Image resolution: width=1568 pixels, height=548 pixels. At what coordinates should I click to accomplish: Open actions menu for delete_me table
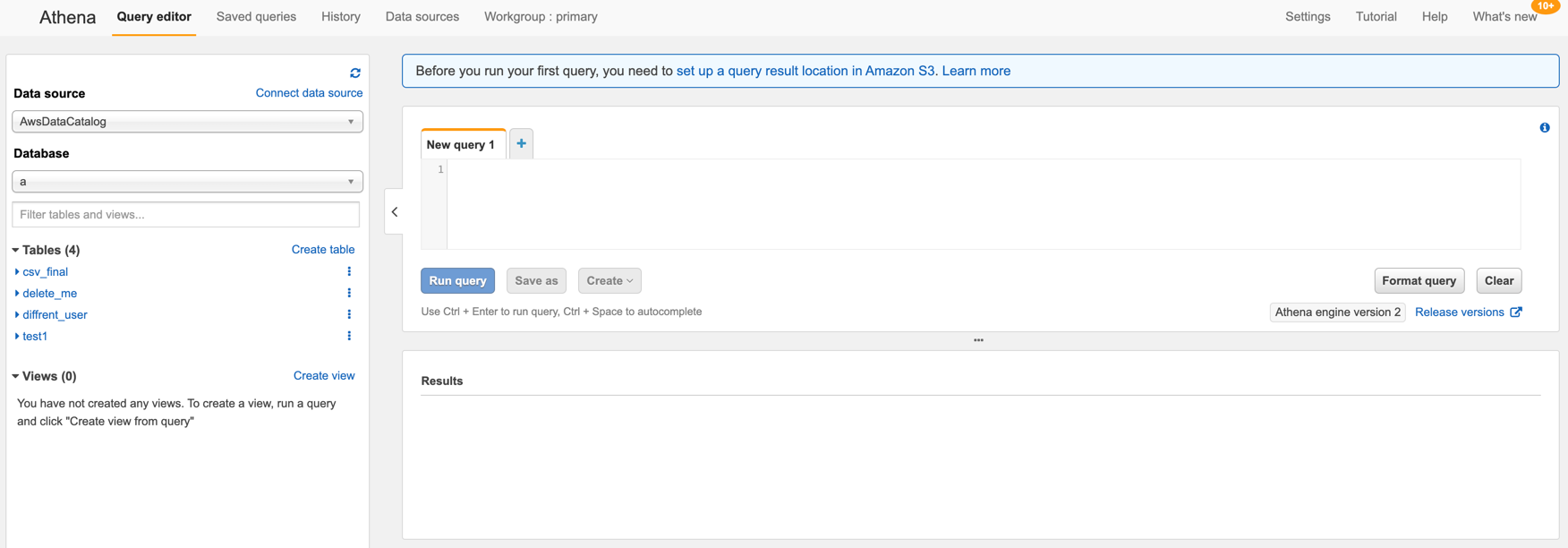[349, 293]
